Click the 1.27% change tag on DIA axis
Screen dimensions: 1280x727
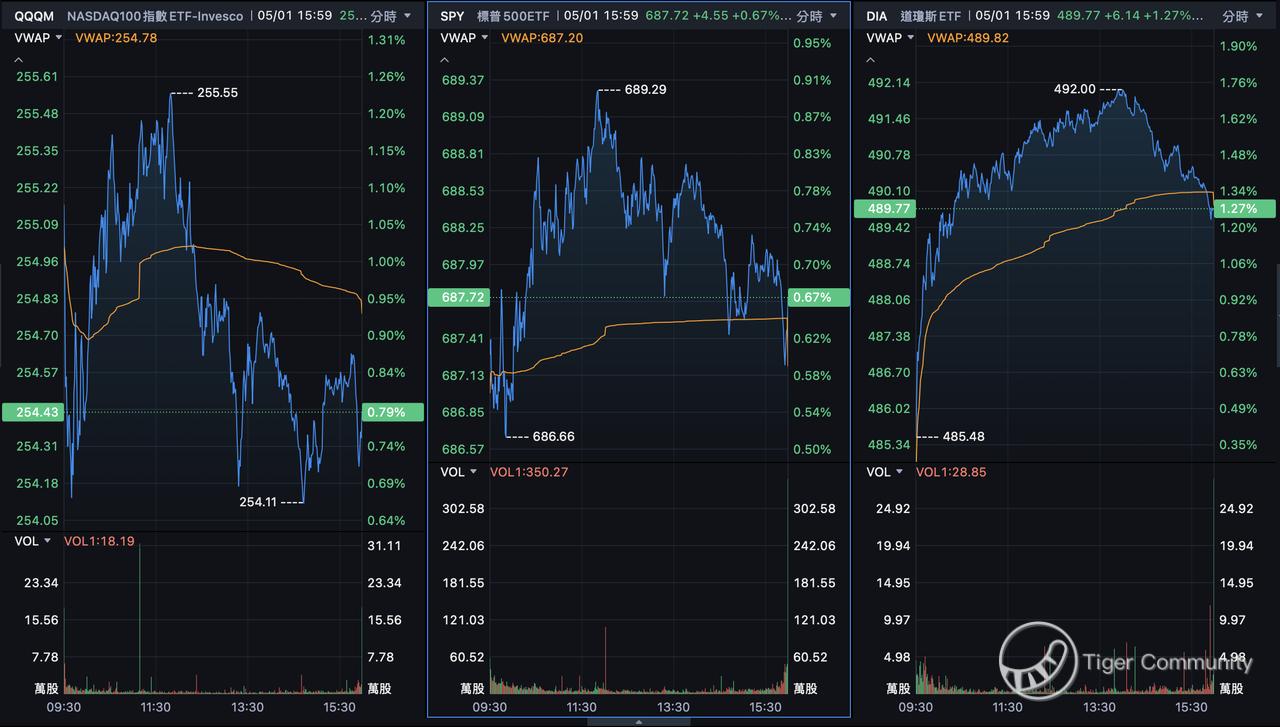1246,208
